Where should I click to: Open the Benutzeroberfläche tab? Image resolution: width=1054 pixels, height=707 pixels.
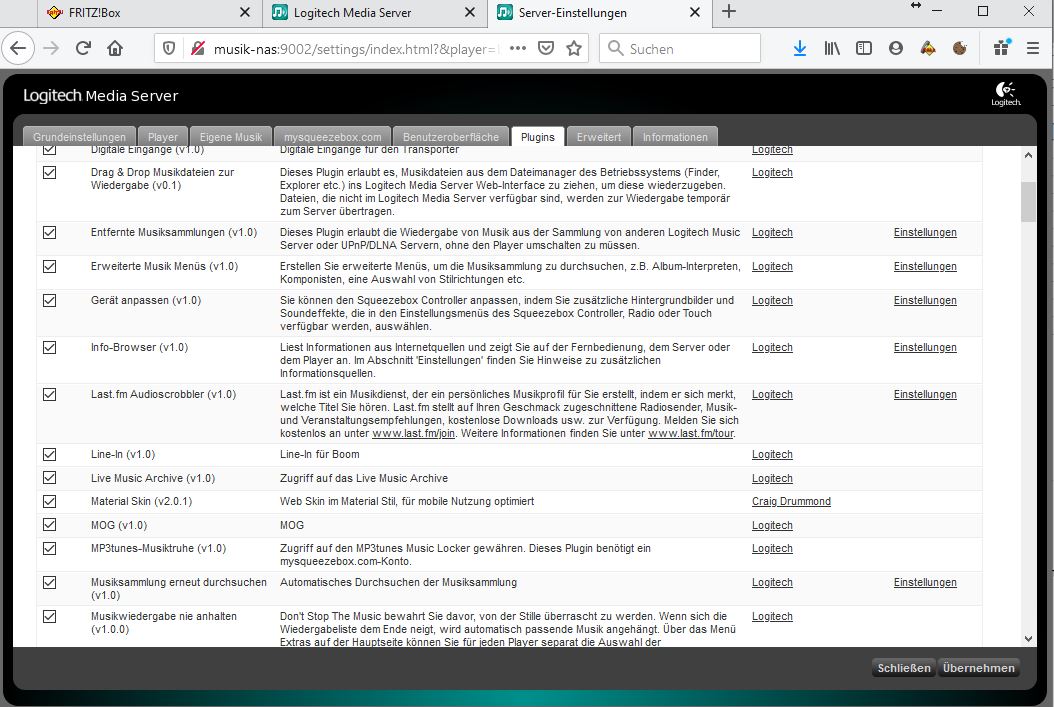click(x=451, y=136)
